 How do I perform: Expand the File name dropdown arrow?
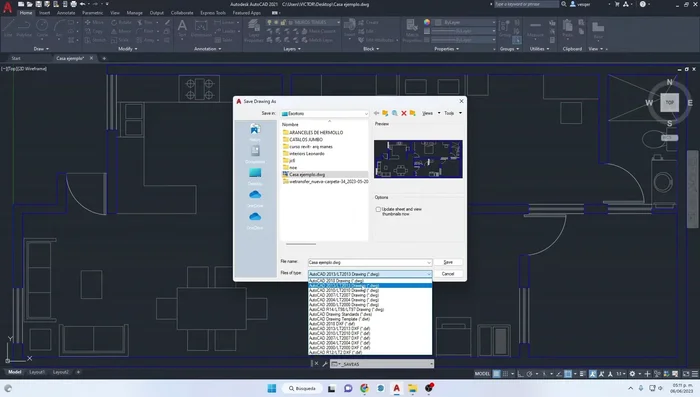click(x=429, y=263)
